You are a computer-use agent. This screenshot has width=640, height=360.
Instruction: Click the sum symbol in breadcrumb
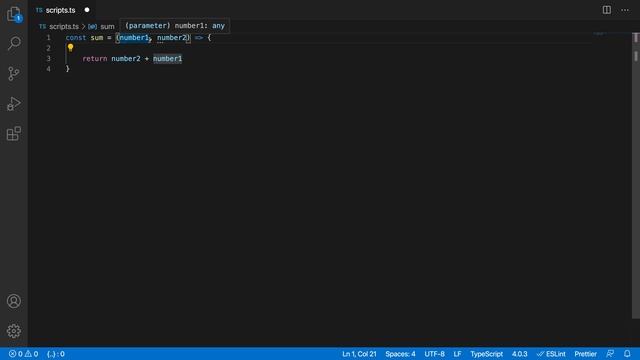[x=107, y=27]
